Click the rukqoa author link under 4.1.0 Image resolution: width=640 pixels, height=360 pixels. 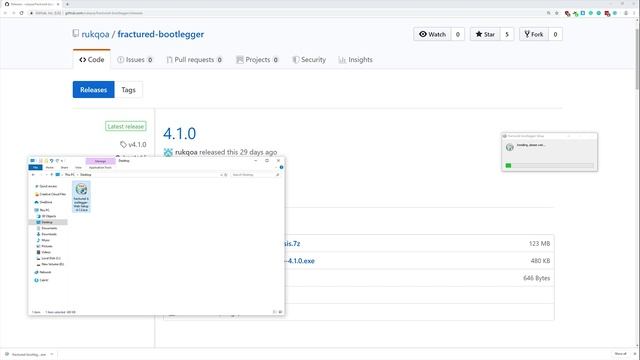click(186, 152)
